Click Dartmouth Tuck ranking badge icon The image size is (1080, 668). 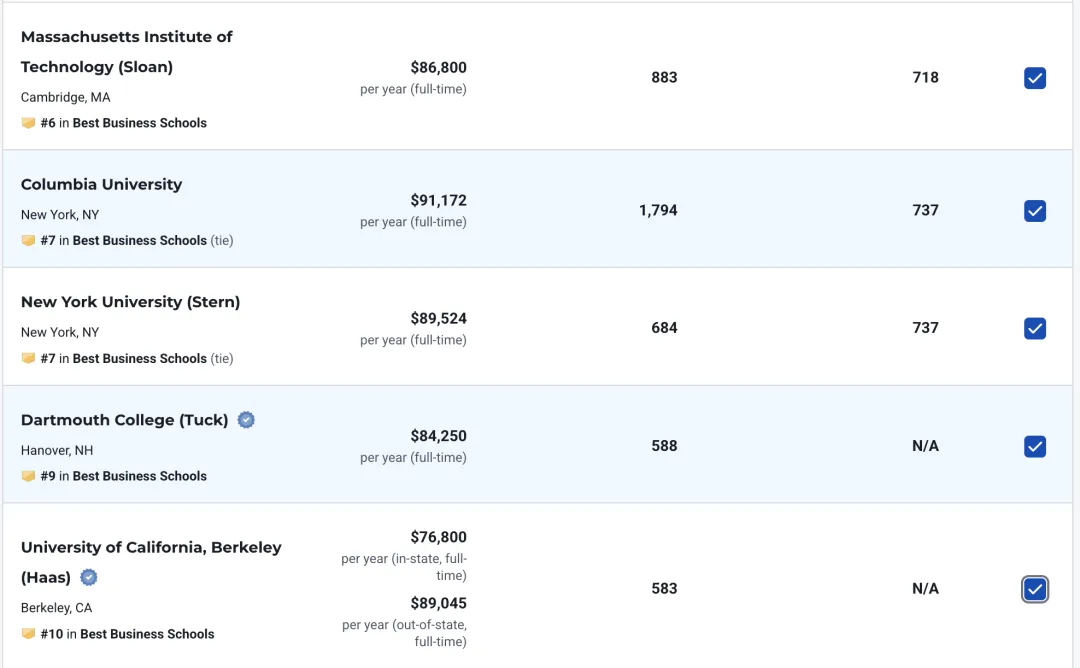click(28, 476)
